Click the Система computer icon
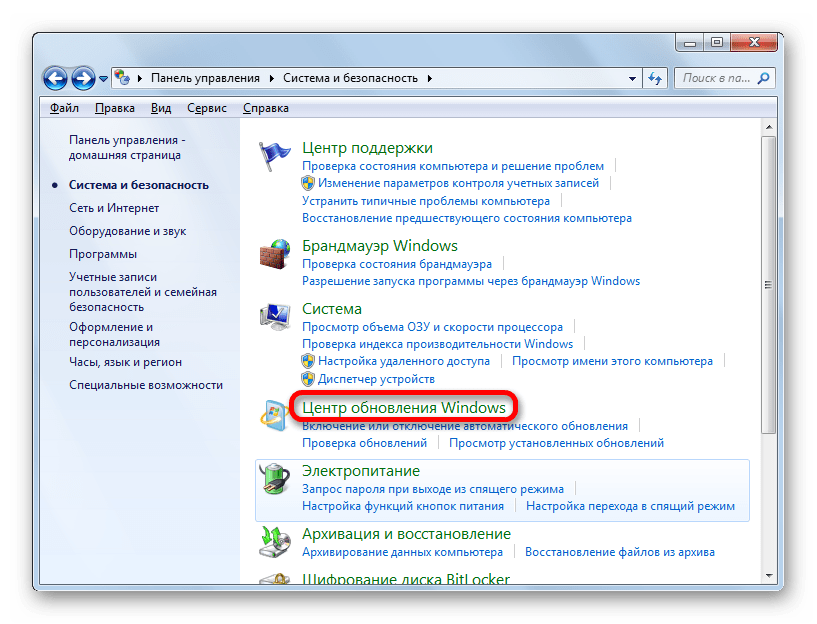 point(274,318)
